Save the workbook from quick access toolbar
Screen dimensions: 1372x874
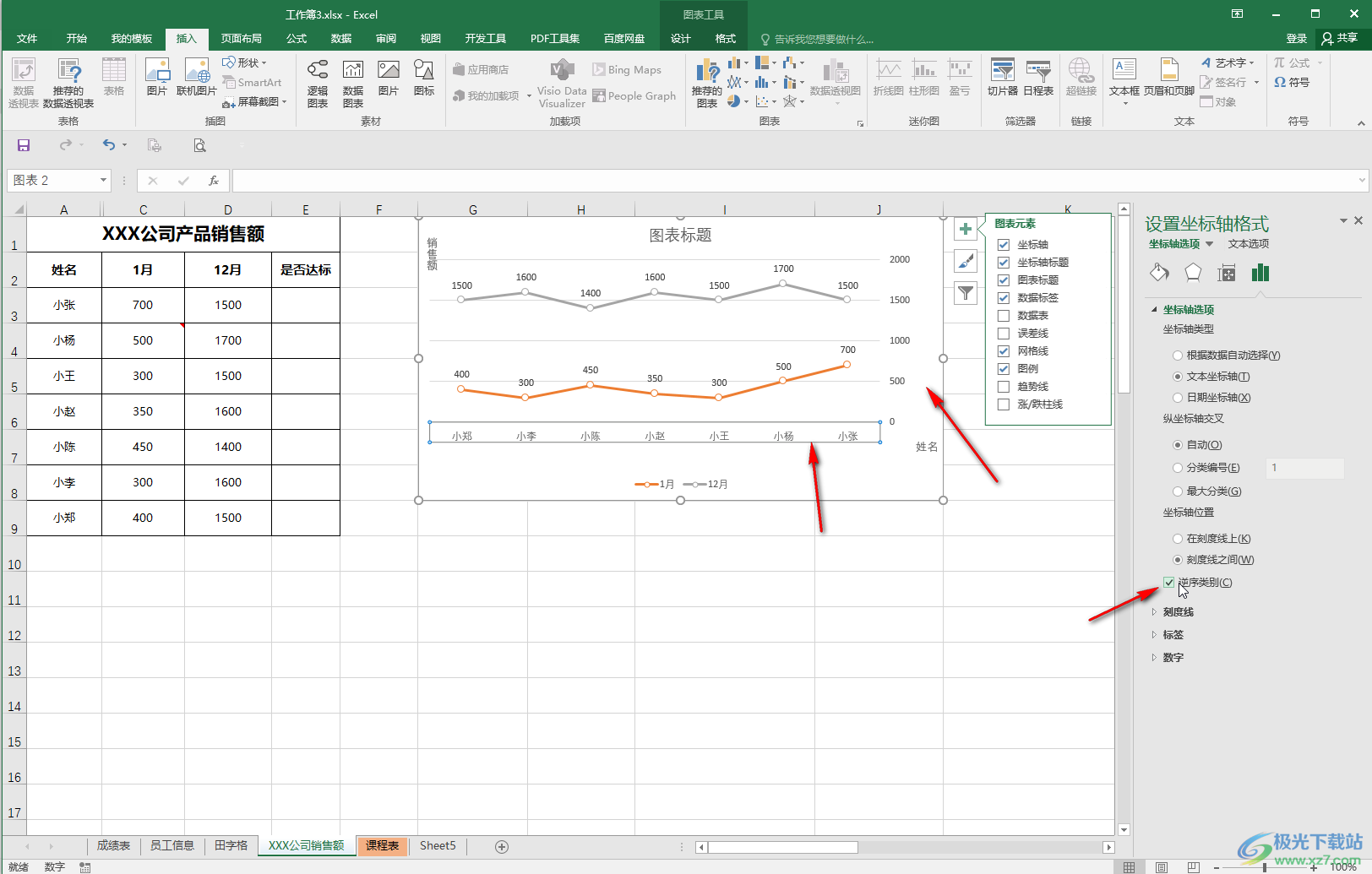point(24,145)
